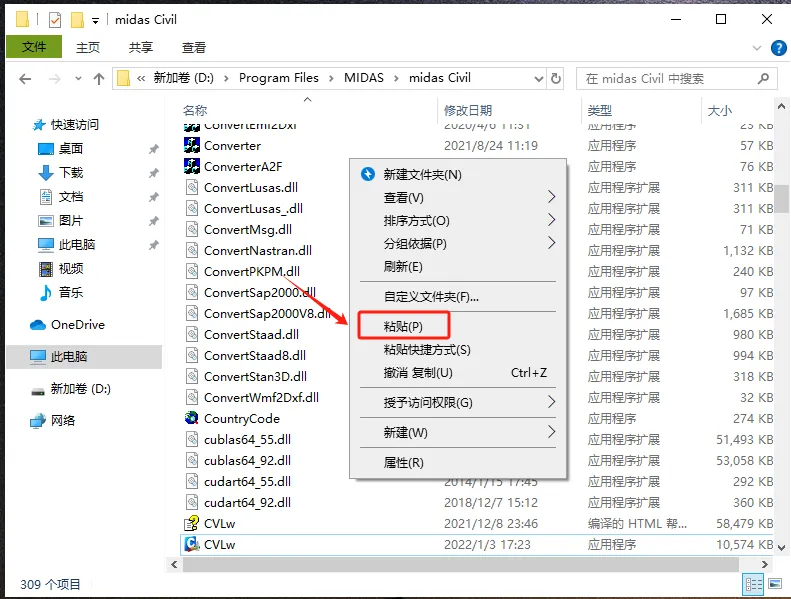Sort by 类型 column header
Image resolution: width=791 pixels, height=599 pixels.
pyautogui.click(x=599, y=110)
